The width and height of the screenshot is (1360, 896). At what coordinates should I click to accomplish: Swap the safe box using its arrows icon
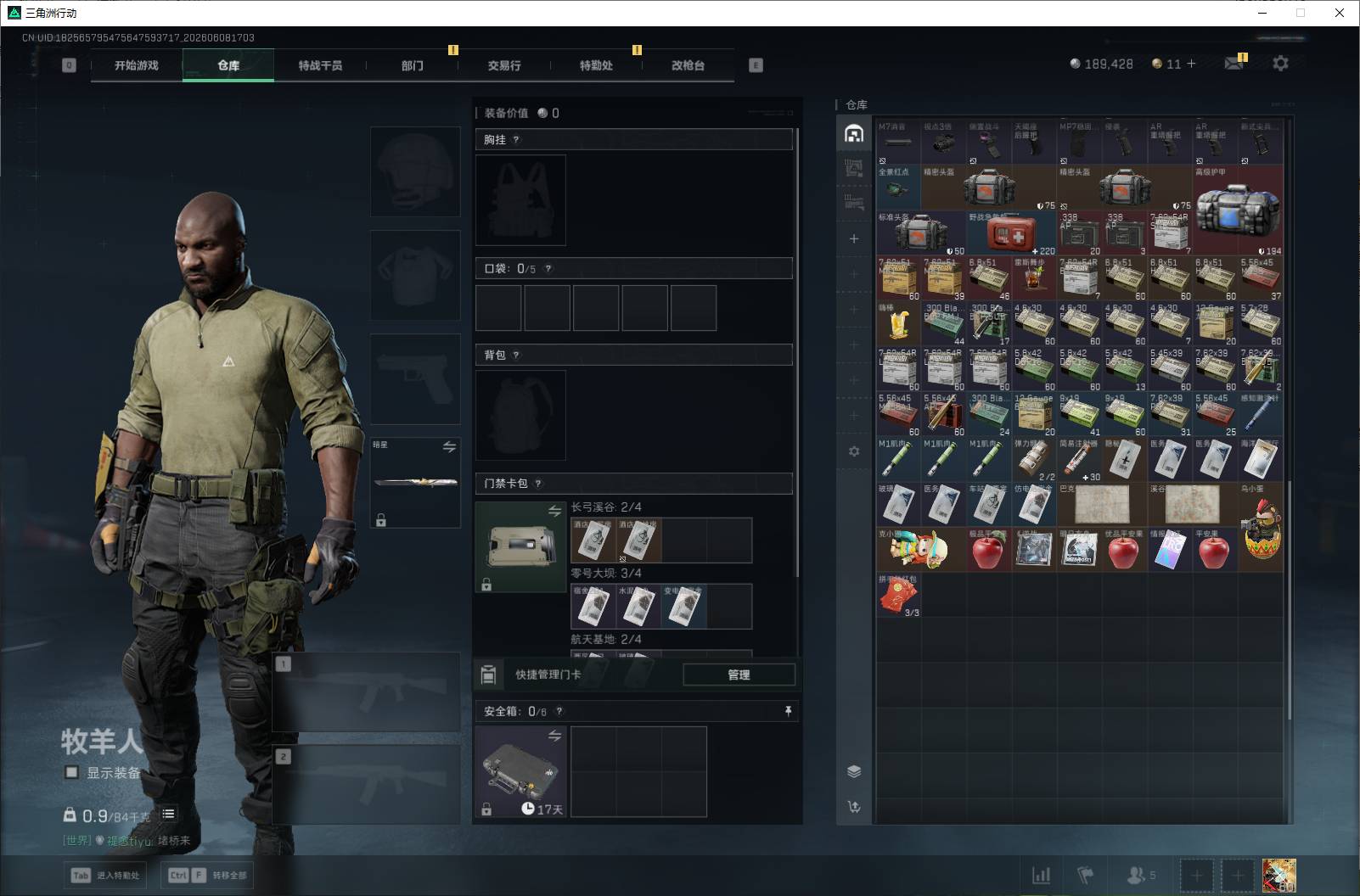coord(554,736)
